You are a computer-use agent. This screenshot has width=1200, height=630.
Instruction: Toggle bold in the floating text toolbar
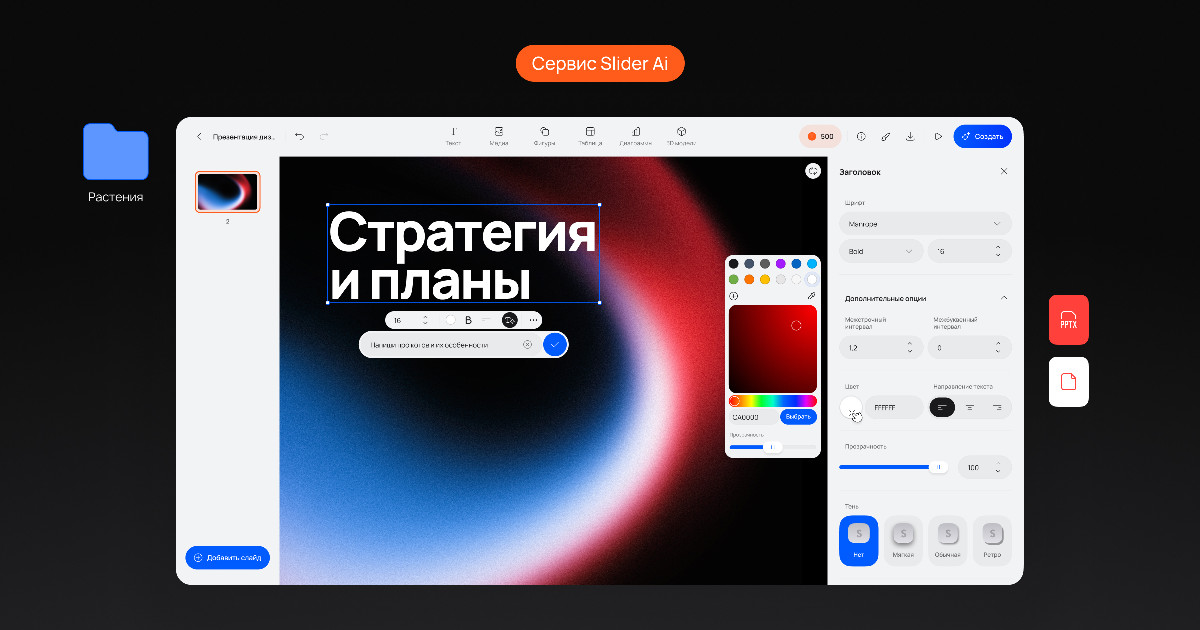[x=468, y=320]
